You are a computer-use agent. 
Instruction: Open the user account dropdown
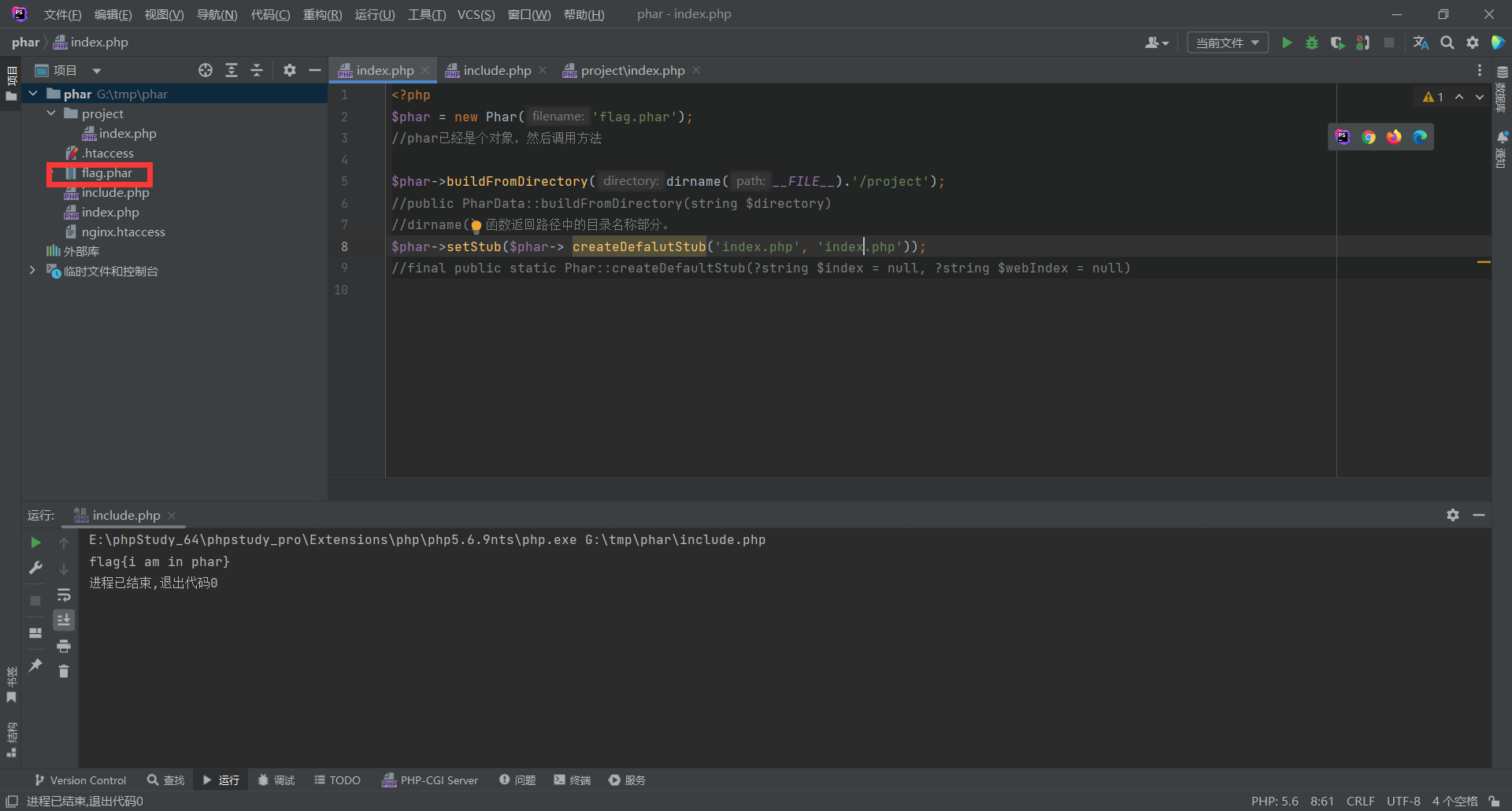[x=1157, y=43]
